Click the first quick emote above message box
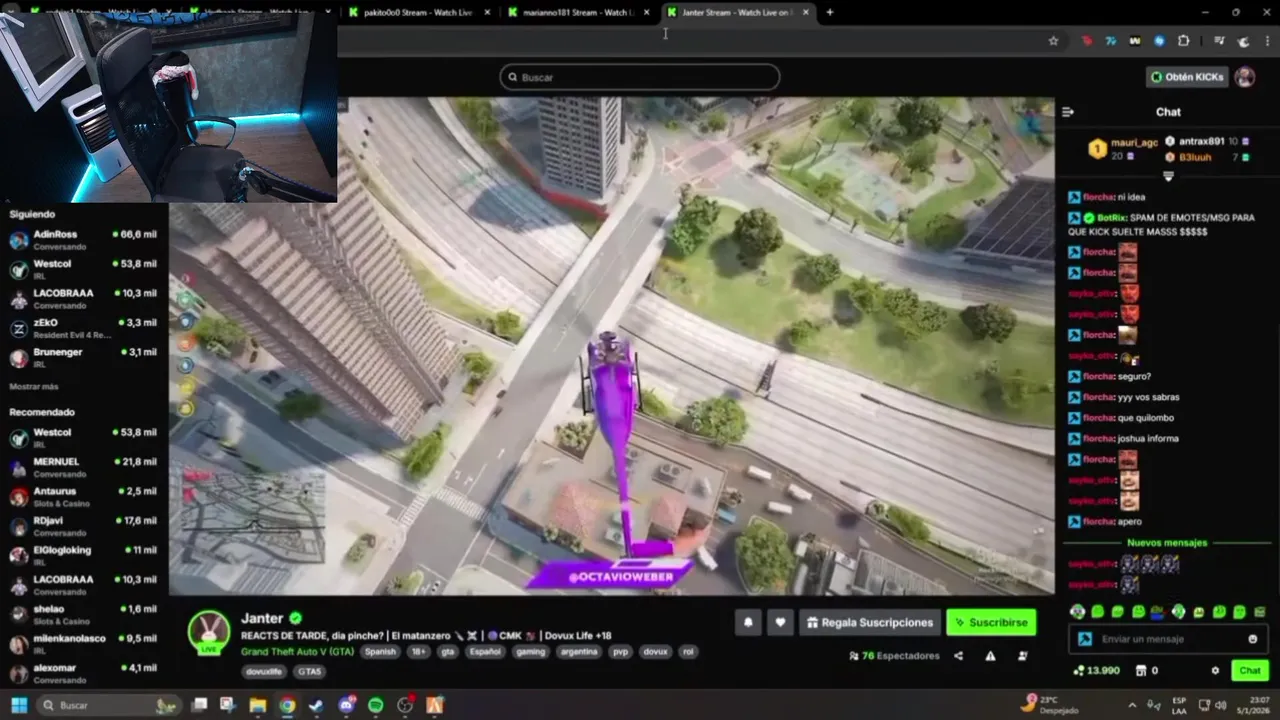 [1077, 612]
